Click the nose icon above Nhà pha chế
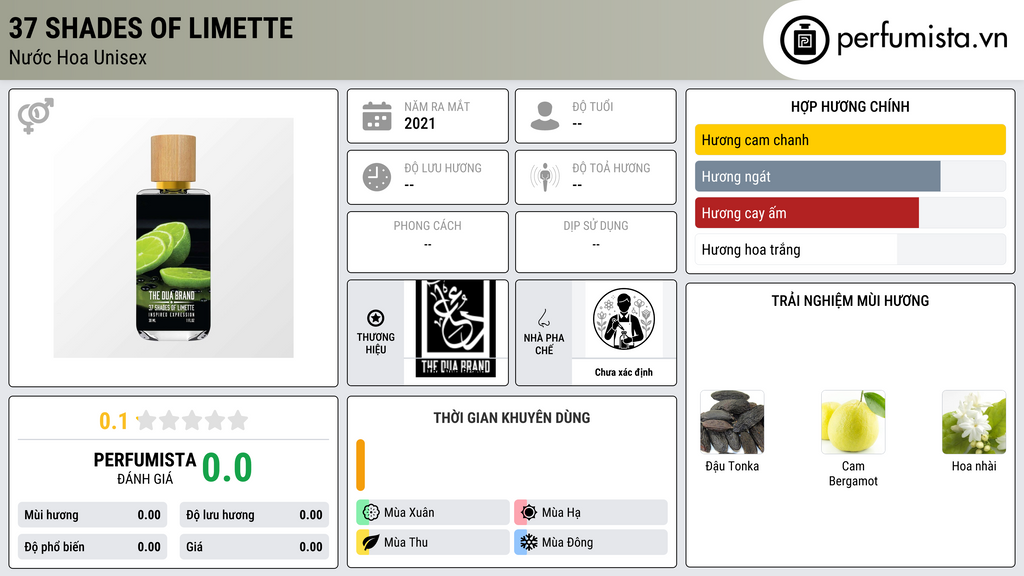The height and width of the screenshot is (576, 1024). (543, 318)
